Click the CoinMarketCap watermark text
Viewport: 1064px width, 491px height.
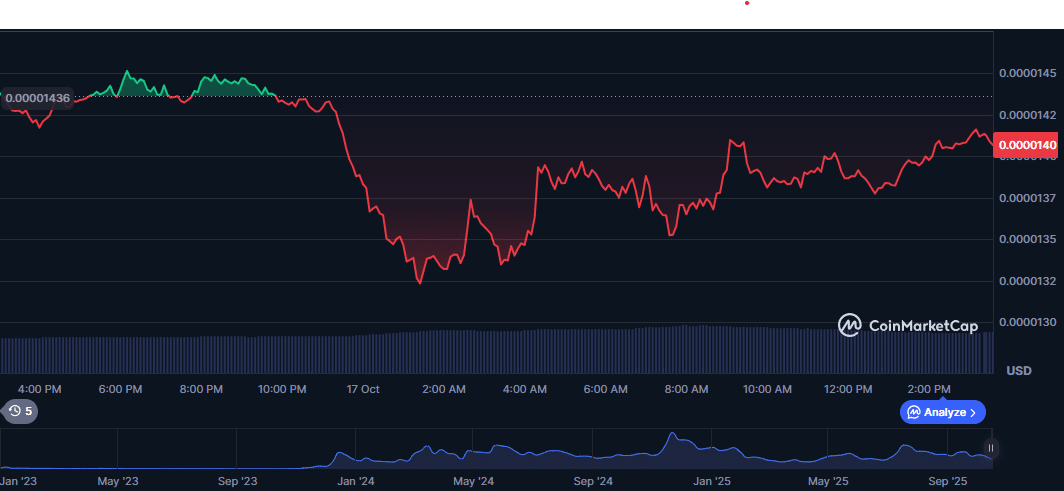point(923,325)
